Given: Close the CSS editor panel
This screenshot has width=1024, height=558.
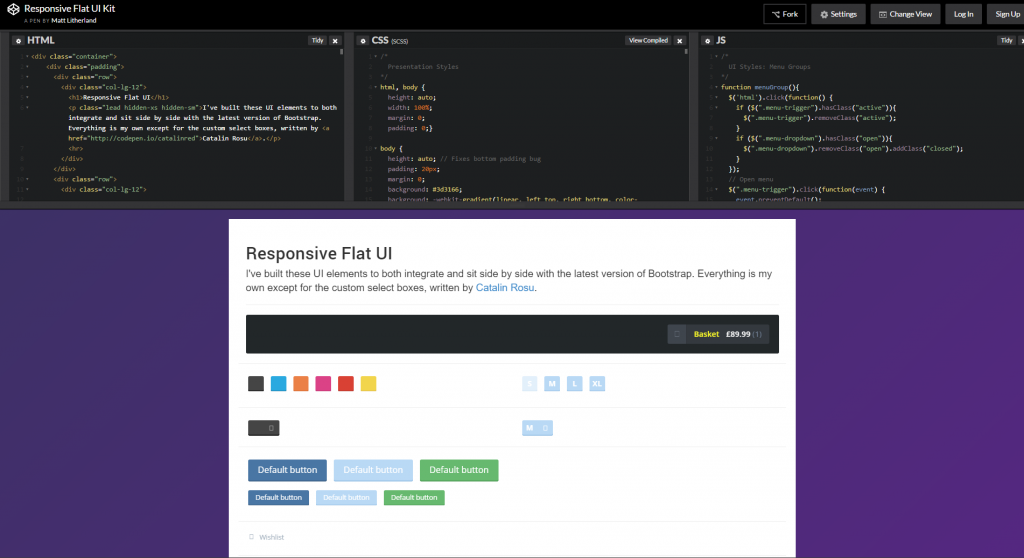Looking at the screenshot, I should (x=680, y=41).
